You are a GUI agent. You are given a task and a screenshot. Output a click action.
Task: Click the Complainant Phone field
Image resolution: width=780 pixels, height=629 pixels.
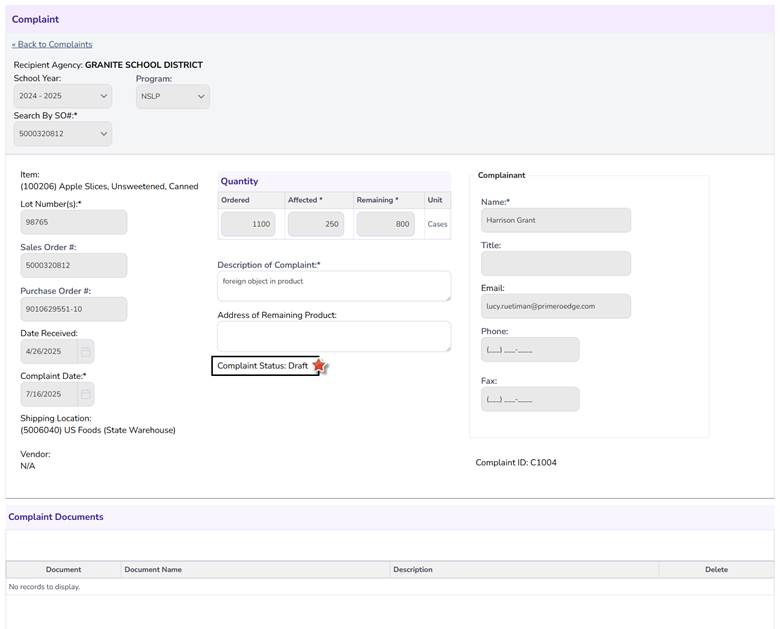[530, 349]
